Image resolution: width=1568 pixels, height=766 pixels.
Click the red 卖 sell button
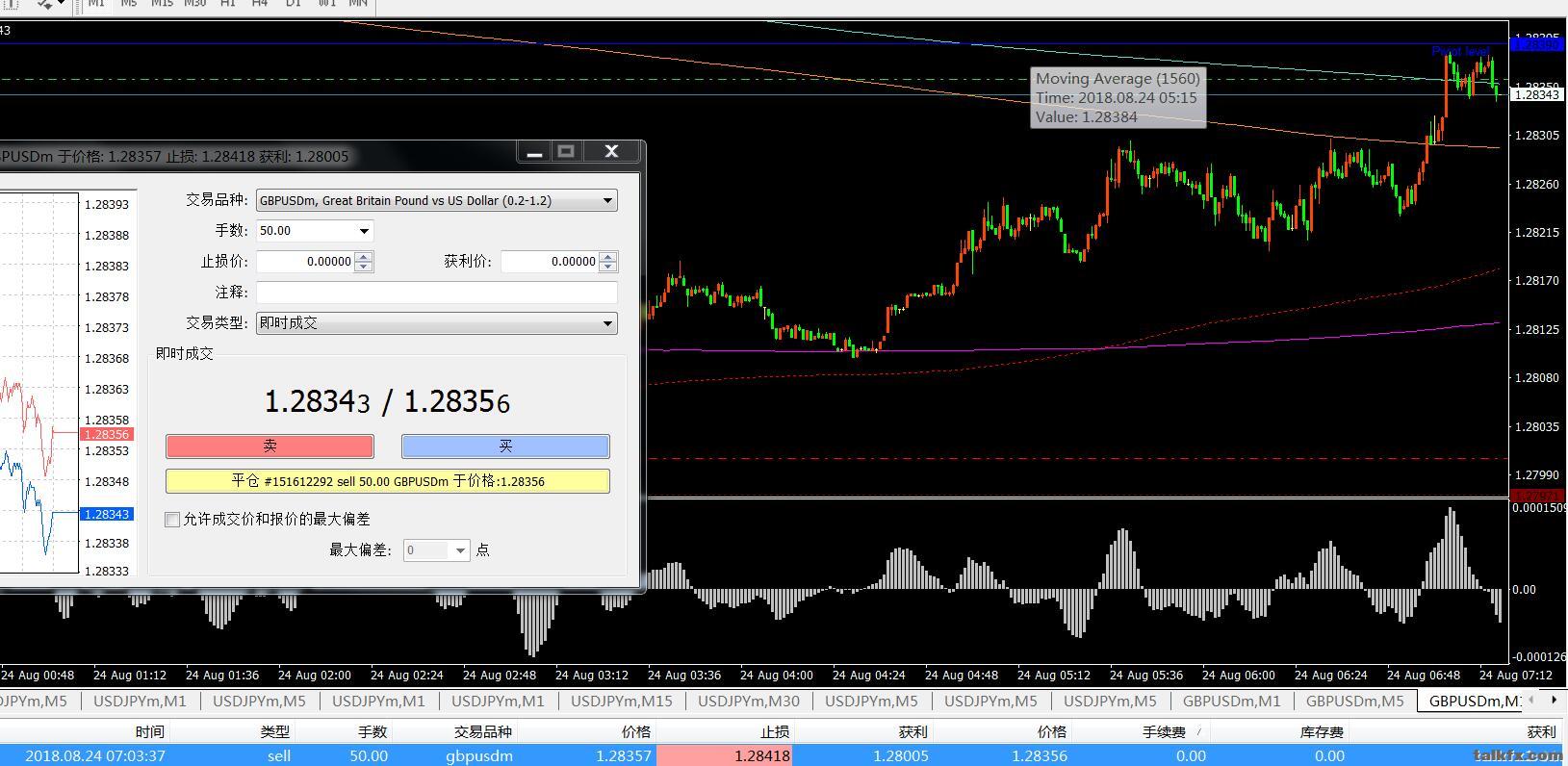270,447
